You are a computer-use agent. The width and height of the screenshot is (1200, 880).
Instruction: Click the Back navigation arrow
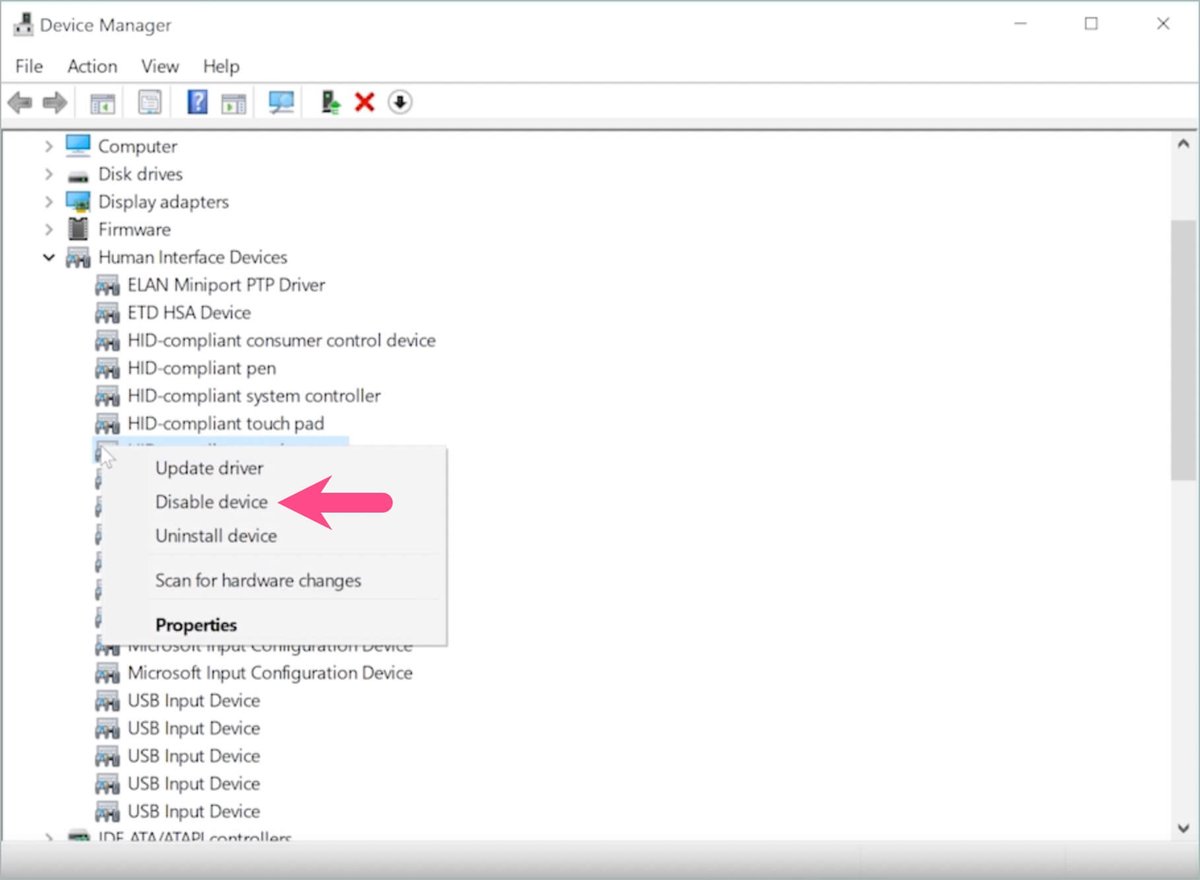(x=20, y=101)
